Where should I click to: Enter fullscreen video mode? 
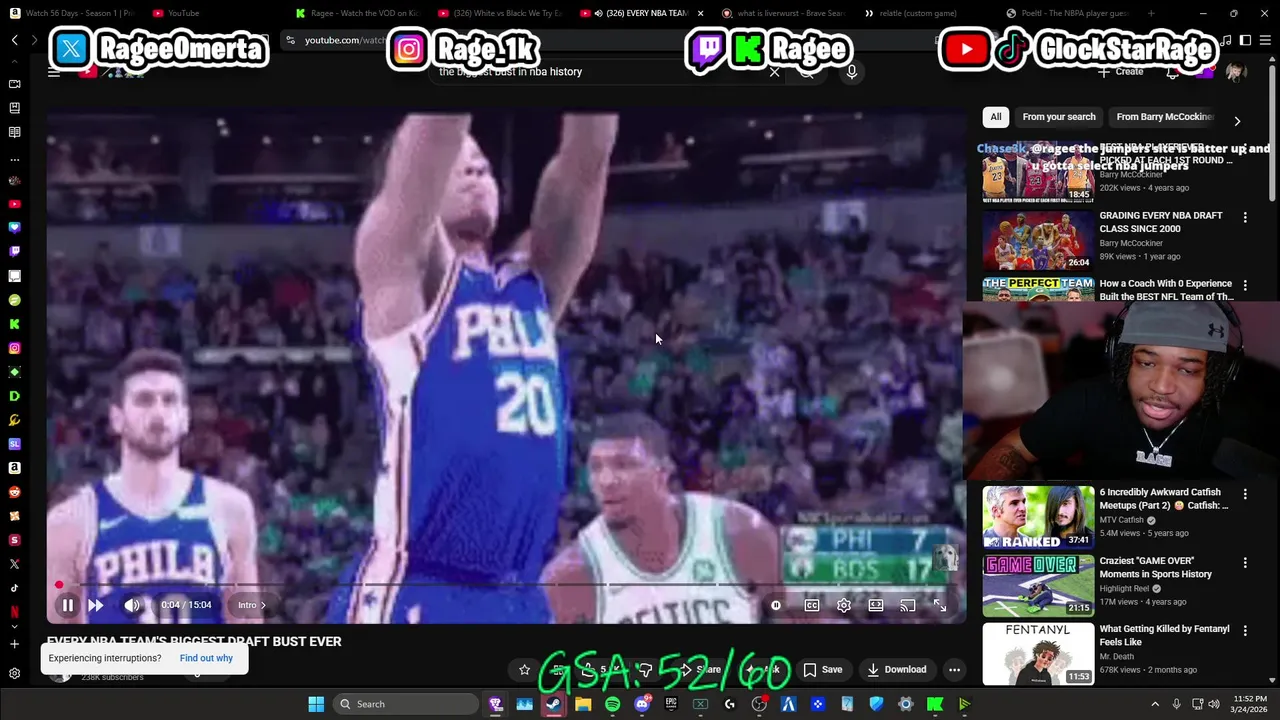[x=940, y=605]
